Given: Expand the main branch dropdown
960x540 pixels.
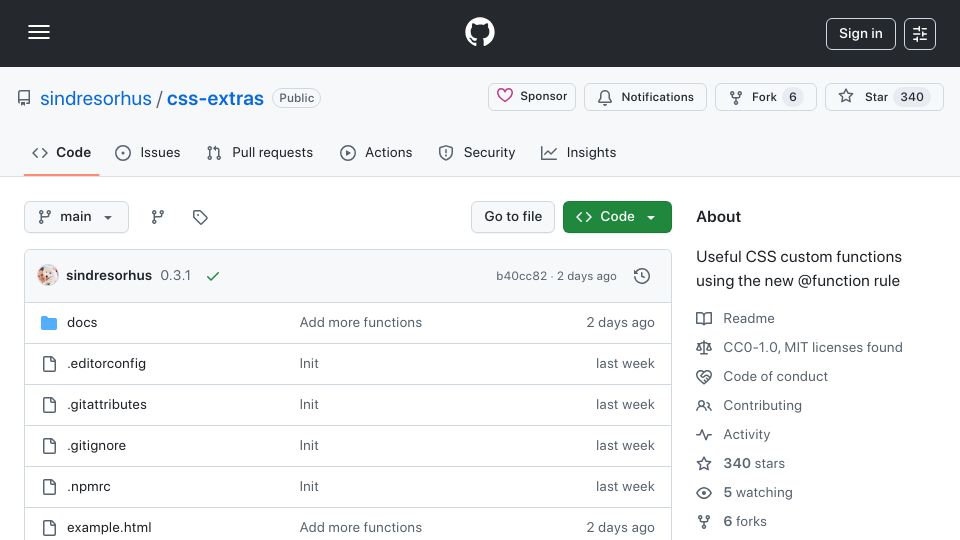Looking at the screenshot, I should [77, 217].
